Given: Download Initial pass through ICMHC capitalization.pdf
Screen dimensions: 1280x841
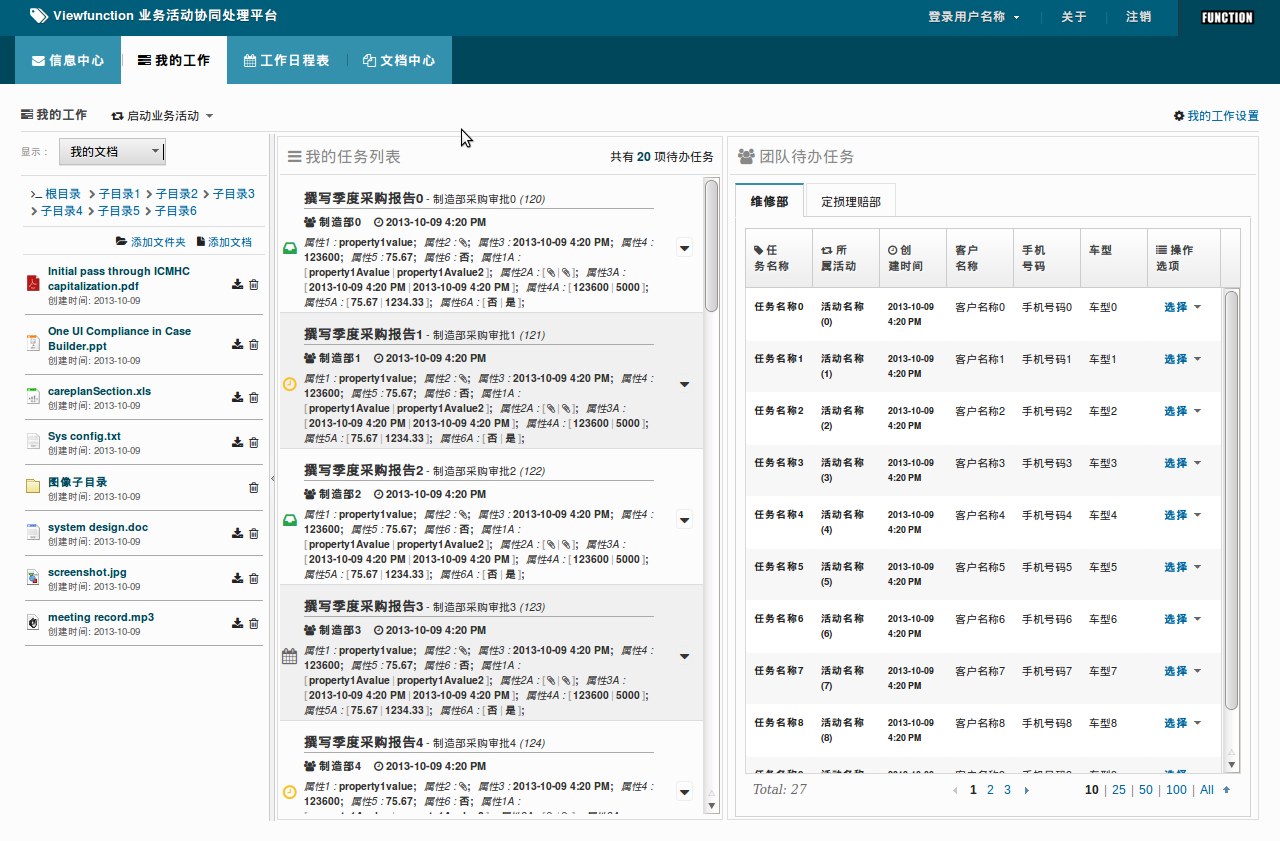Looking at the screenshot, I should [237, 285].
